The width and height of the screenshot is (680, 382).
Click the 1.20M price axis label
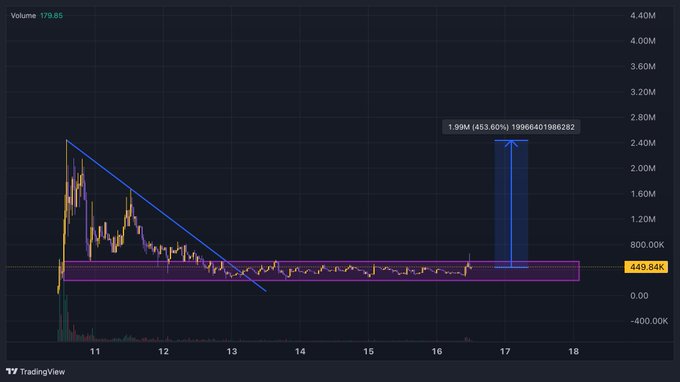tap(643, 219)
